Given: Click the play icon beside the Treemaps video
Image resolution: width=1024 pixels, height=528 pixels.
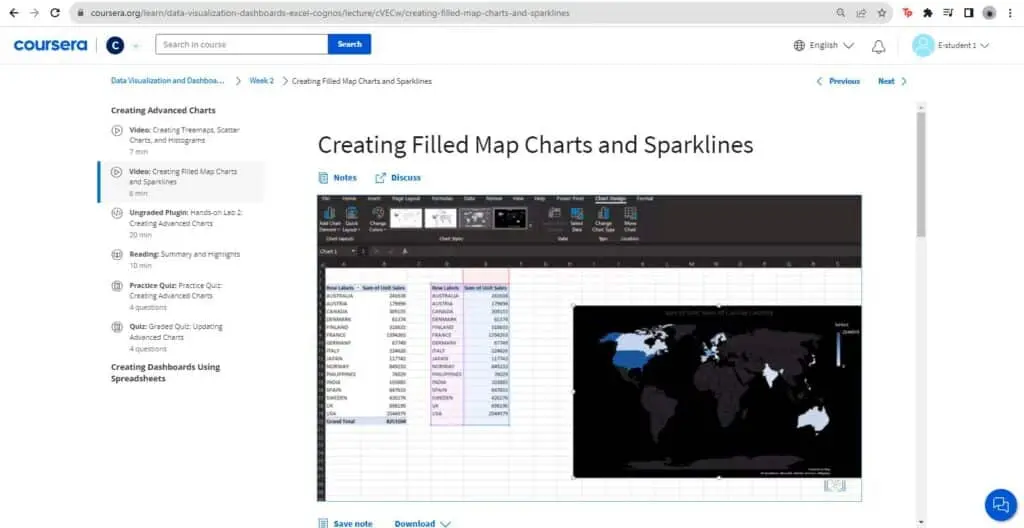Looking at the screenshot, I should 116,130.
